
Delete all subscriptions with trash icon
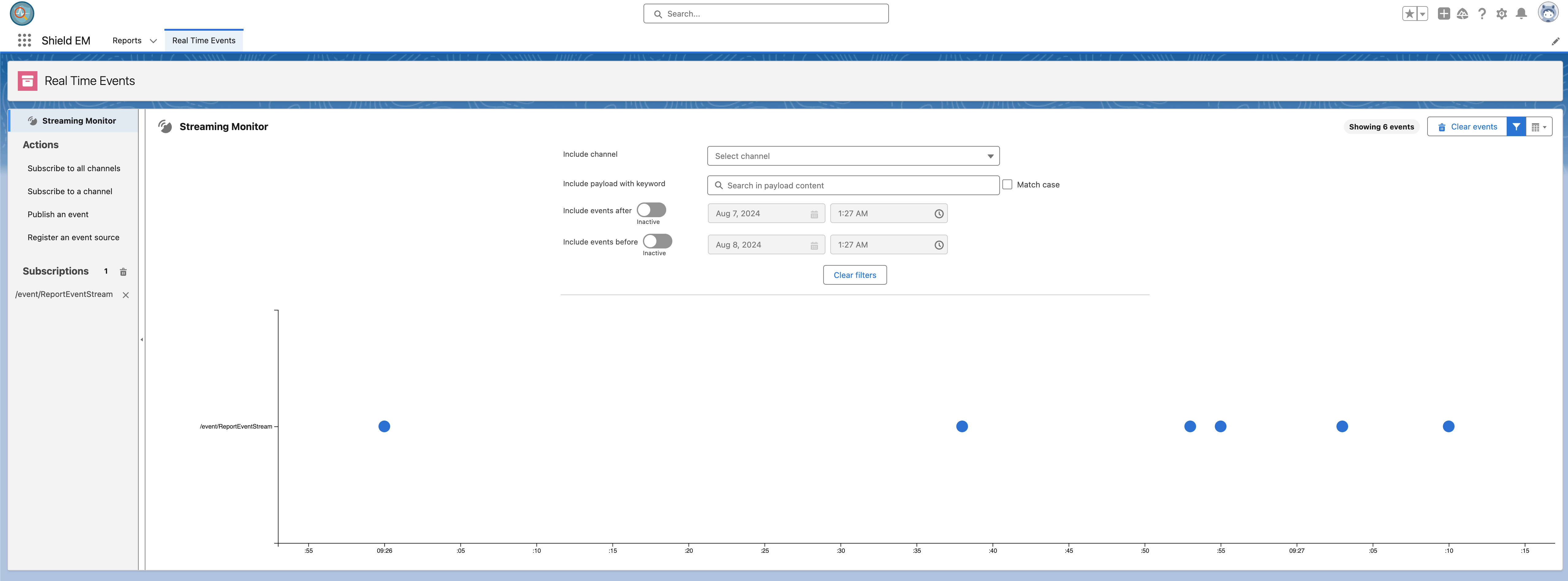[x=123, y=271]
